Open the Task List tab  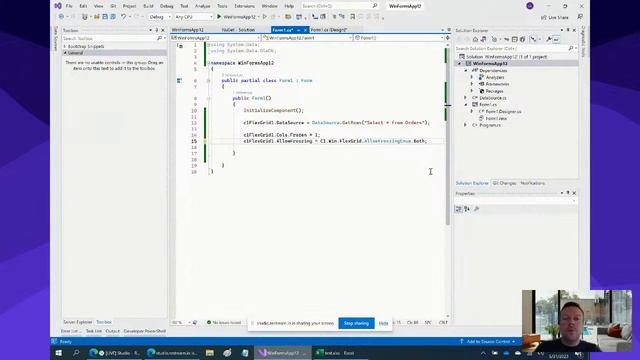tap(93, 331)
